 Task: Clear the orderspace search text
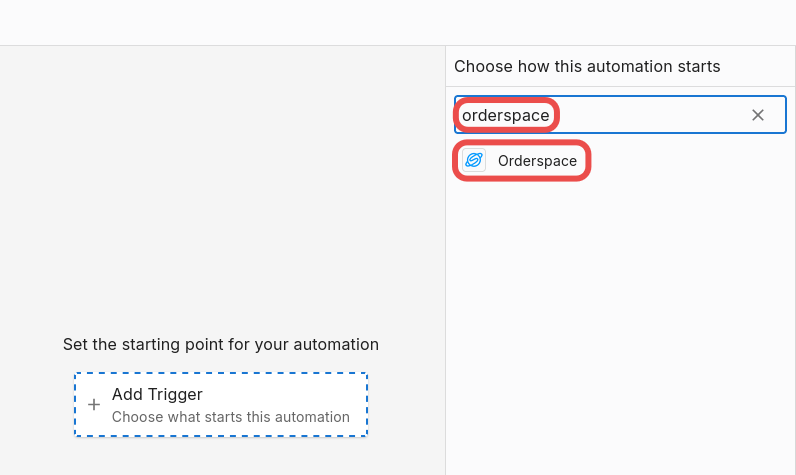[757, 115]
